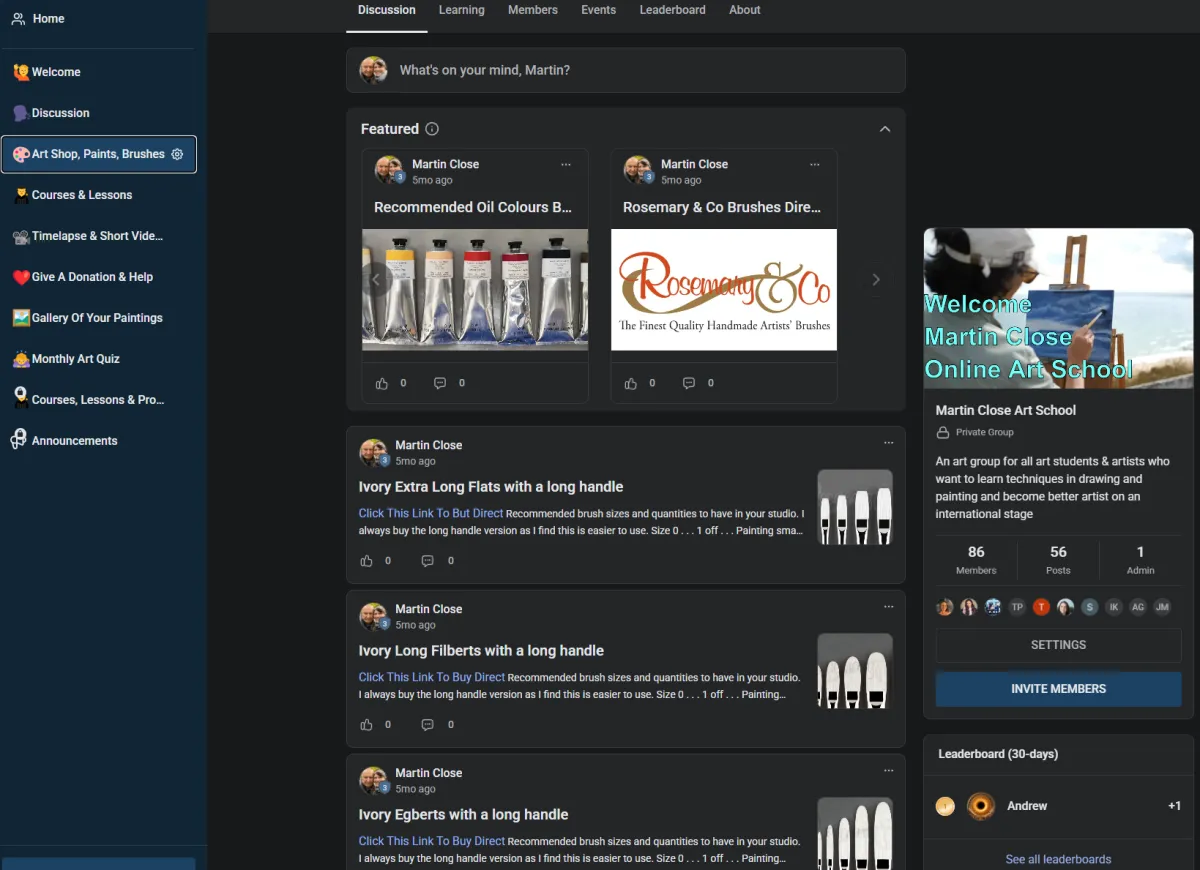This screenshot has height=870, width=1200.
Task: Open options menu on Ivory Extra Long Flats post
Action: point(888,442)
